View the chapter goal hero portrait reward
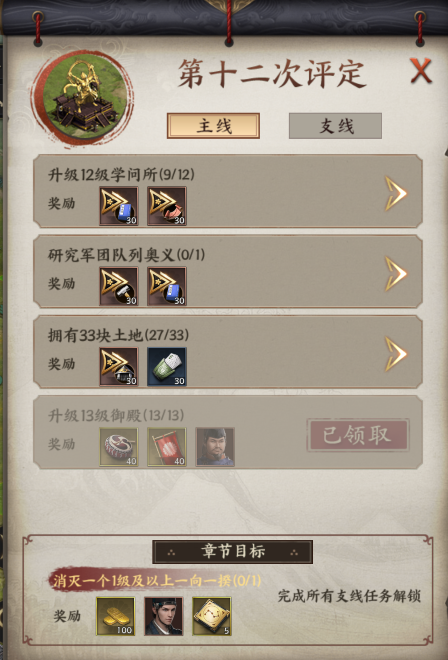Screen dimensions: 448x660 point(164,616)
